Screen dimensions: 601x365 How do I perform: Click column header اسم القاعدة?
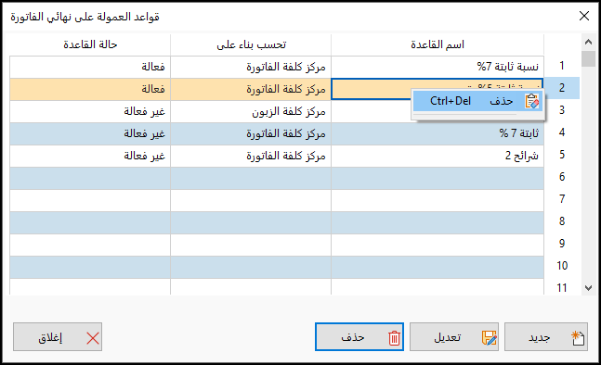pyautogui.click(x=437, y=45)
